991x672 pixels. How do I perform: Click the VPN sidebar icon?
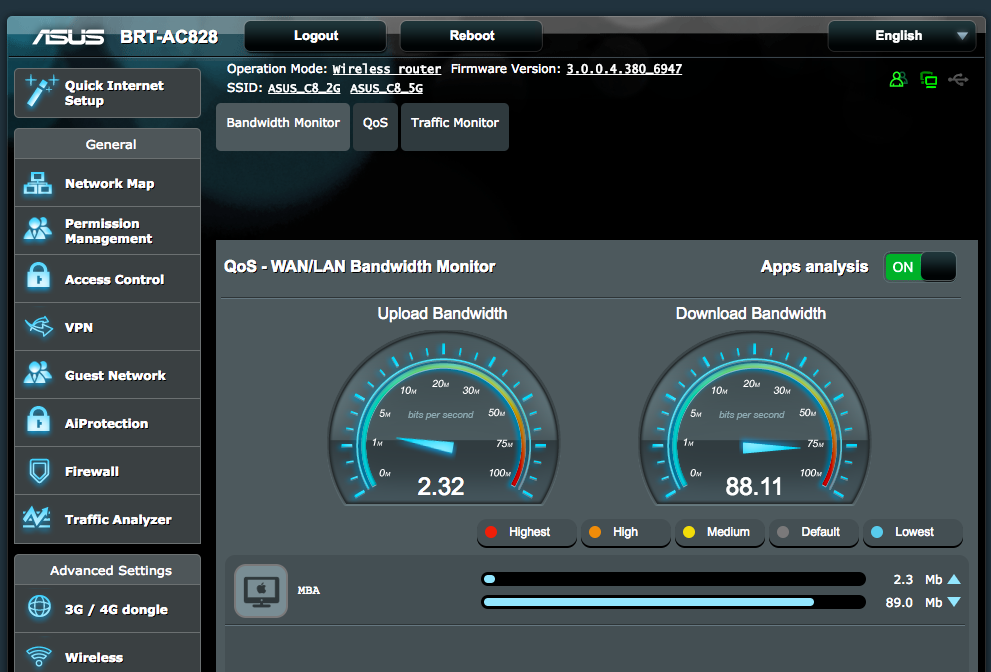click(x=38, y=327)
